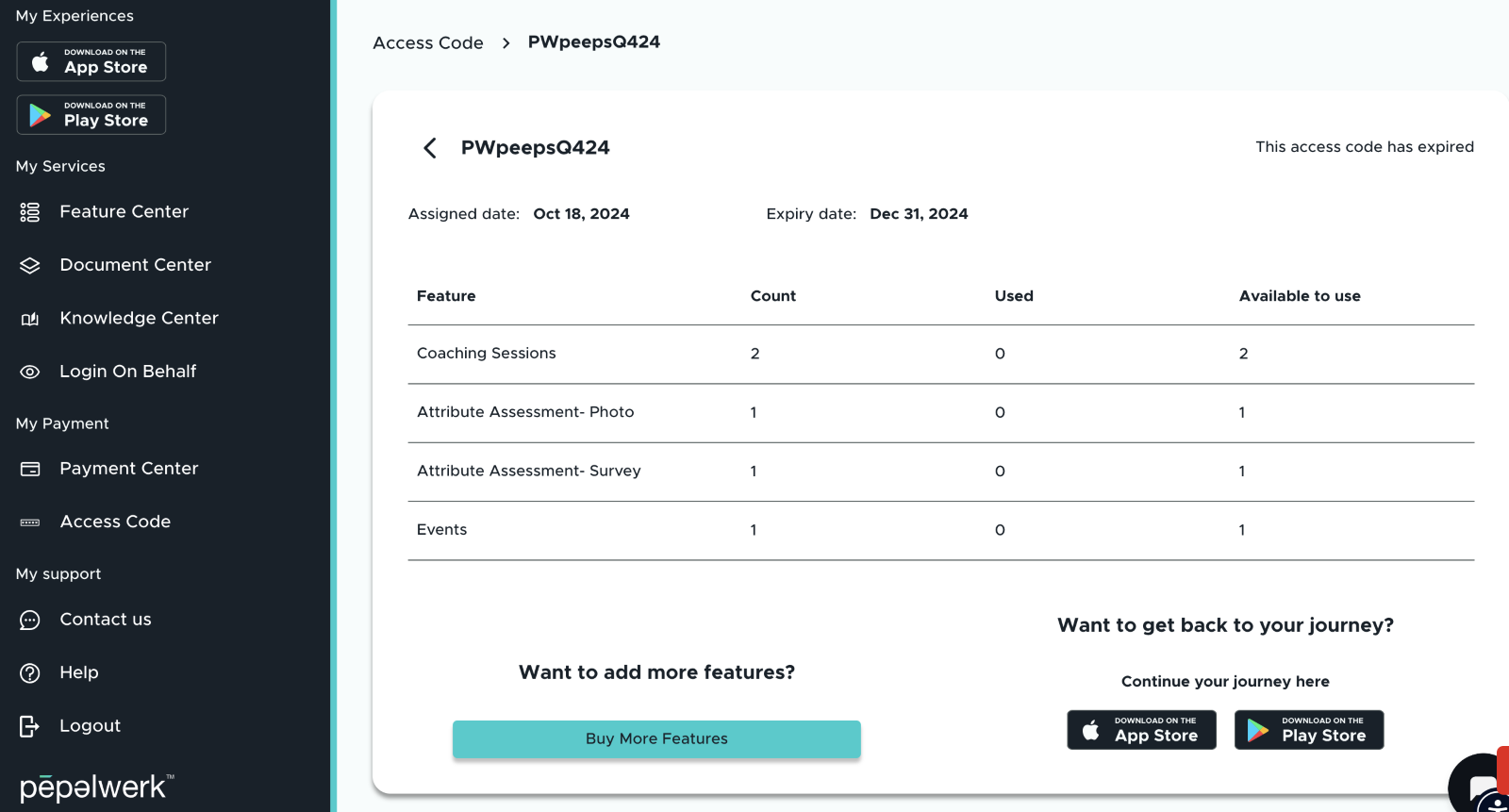Click the Logout icon in the sidebar
This screenshot has height=812, width=1509.
click(x=30, y=726)
